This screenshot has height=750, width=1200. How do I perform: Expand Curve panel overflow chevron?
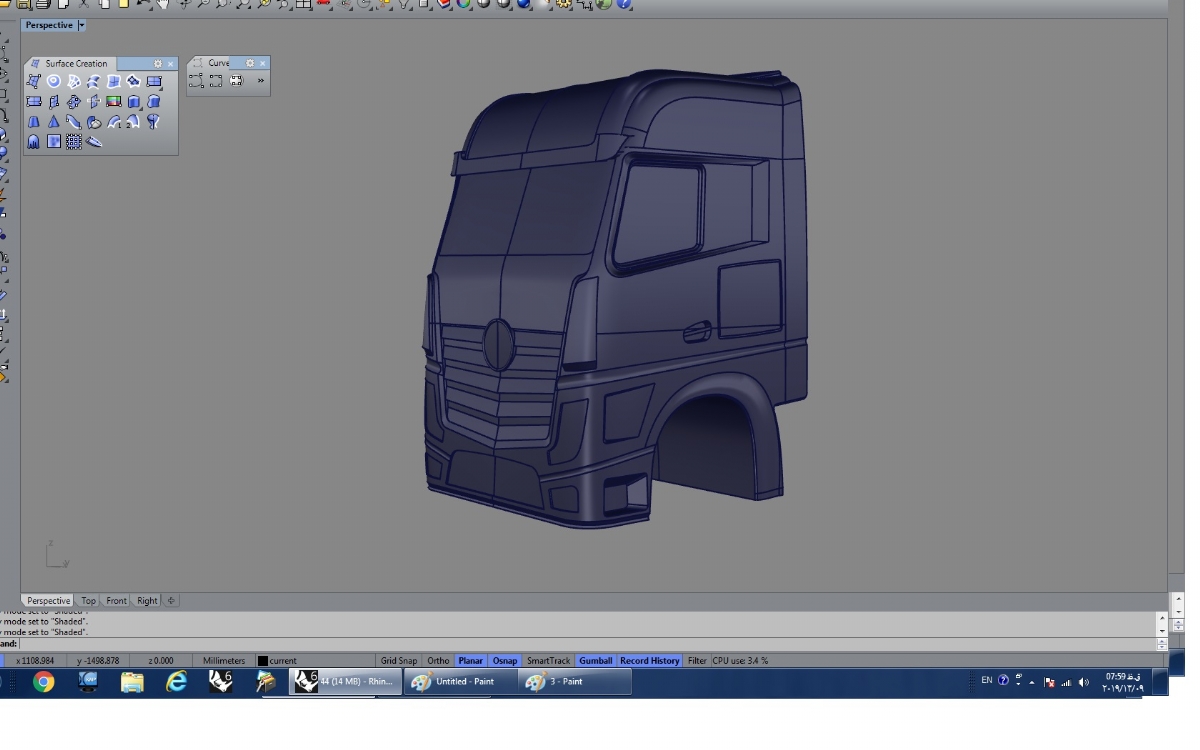tap(261, 81)
